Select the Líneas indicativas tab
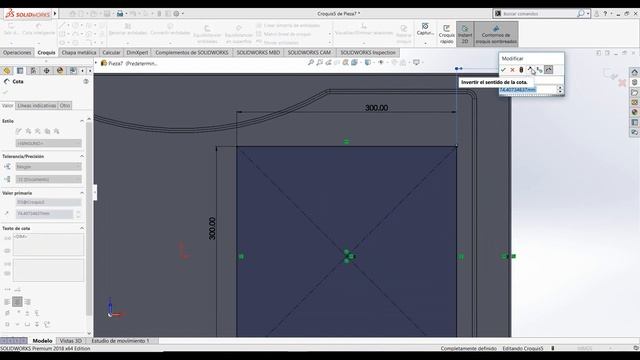Viewport: 640px width, 360px height. click(36, 106)
